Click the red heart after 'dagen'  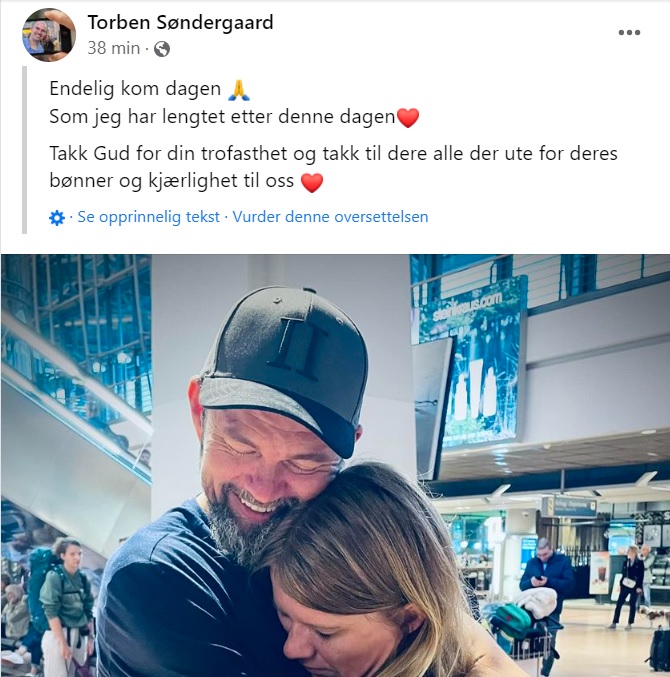[x=408, y=117]
